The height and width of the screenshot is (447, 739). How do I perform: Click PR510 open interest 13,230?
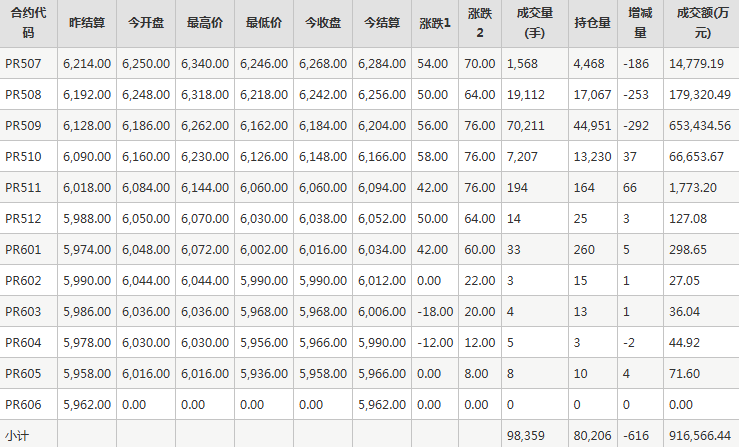pos(592,157)
